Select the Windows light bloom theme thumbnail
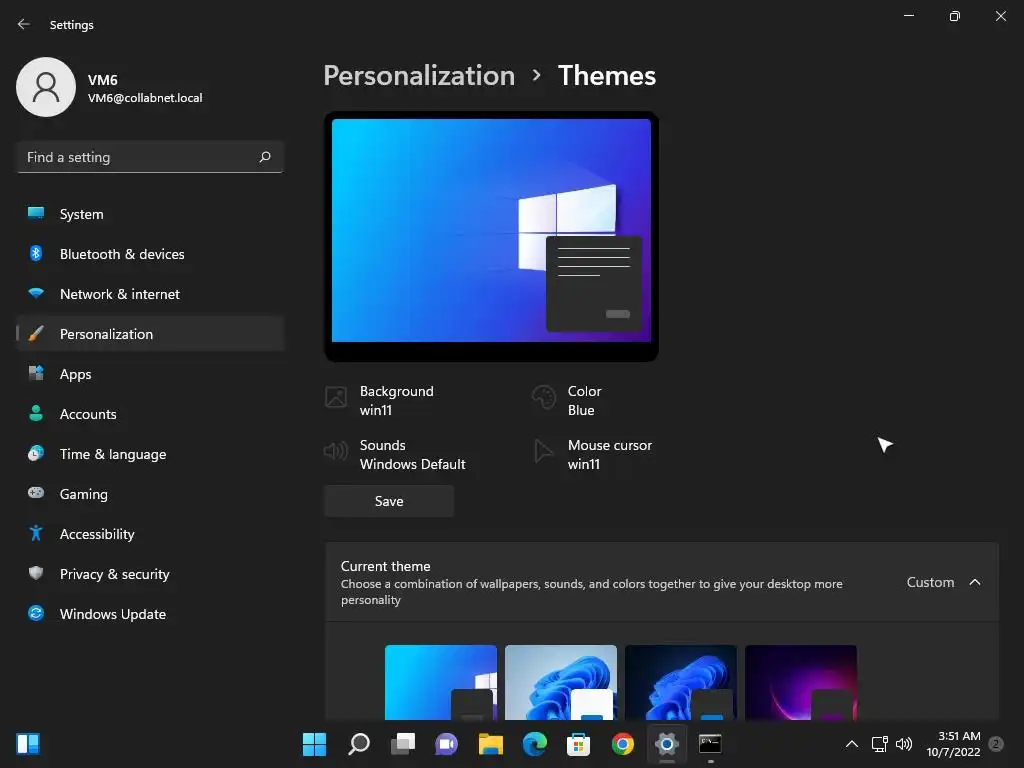1024x768 pixels. pos(561,682)
